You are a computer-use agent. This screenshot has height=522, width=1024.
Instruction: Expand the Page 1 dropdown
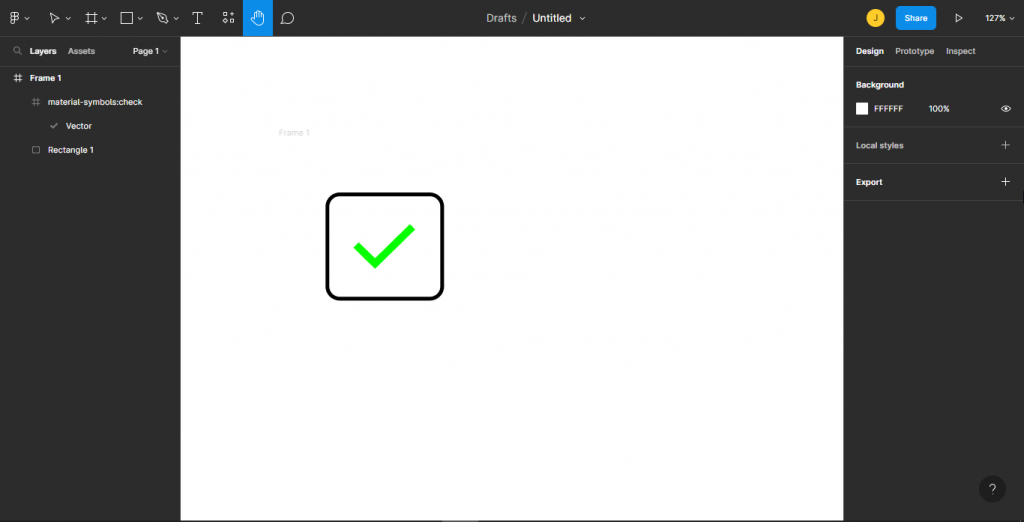point(150,51)
